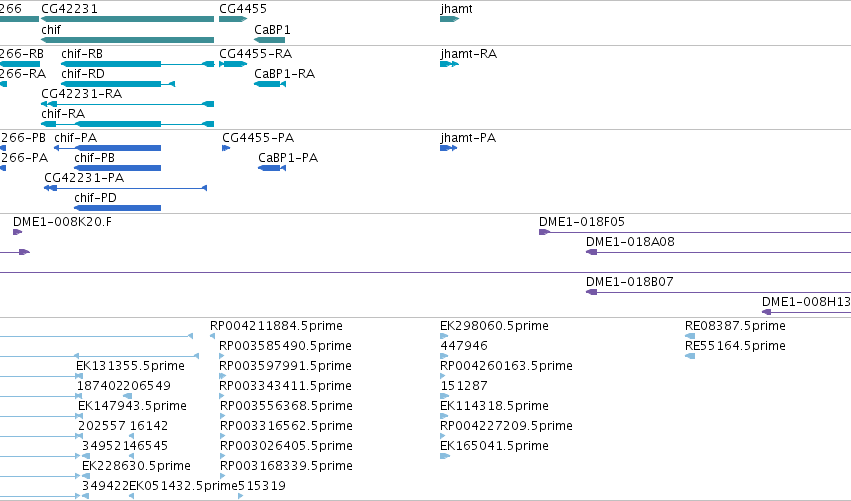851x501 pixels.
Task: Click the chif gene bar
Action: 128,40
